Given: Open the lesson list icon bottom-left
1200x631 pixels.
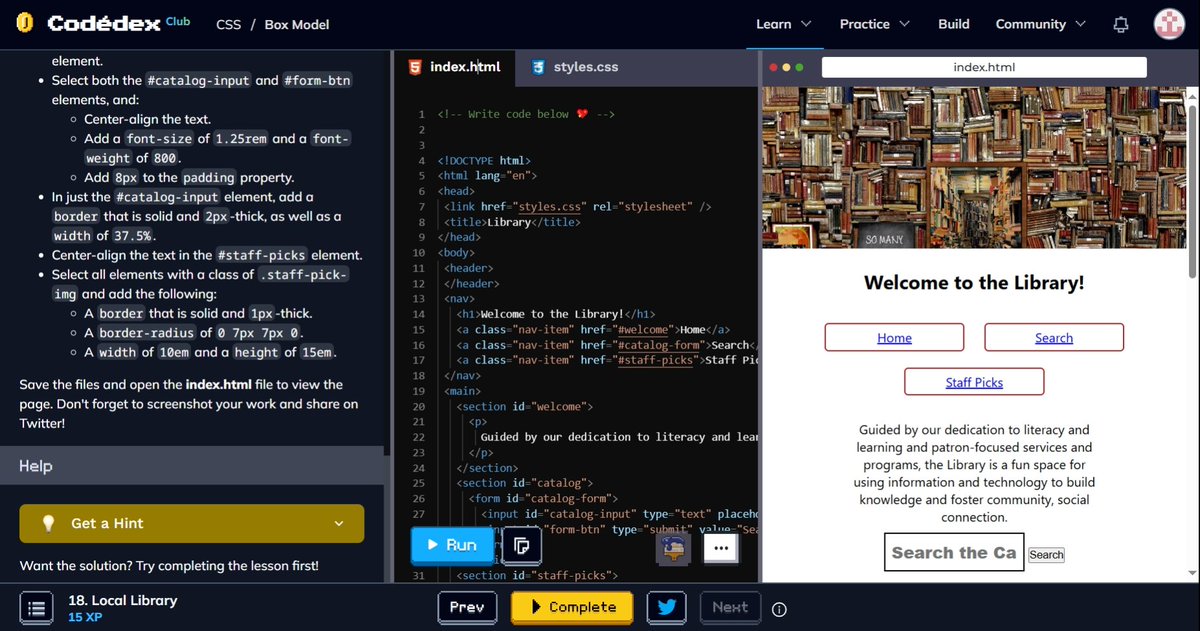Looking at the screenshot, I should (x=36, y=606).
